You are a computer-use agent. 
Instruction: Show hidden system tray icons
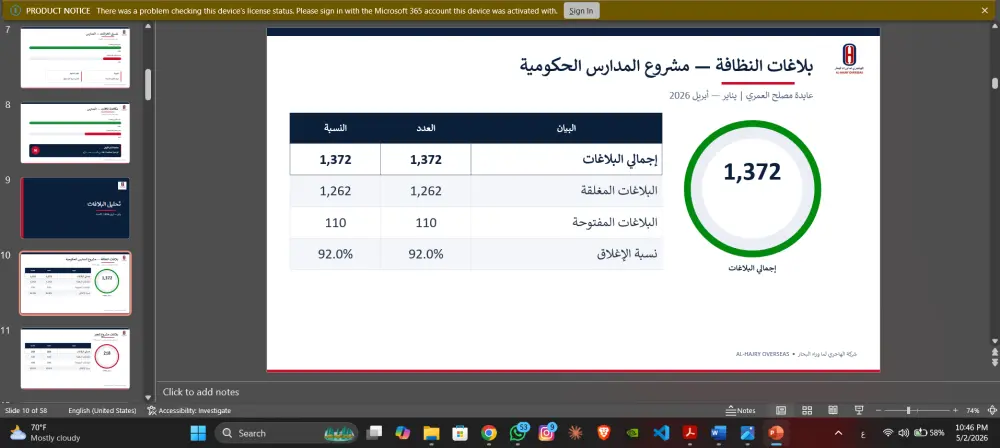tap(839, 433)
